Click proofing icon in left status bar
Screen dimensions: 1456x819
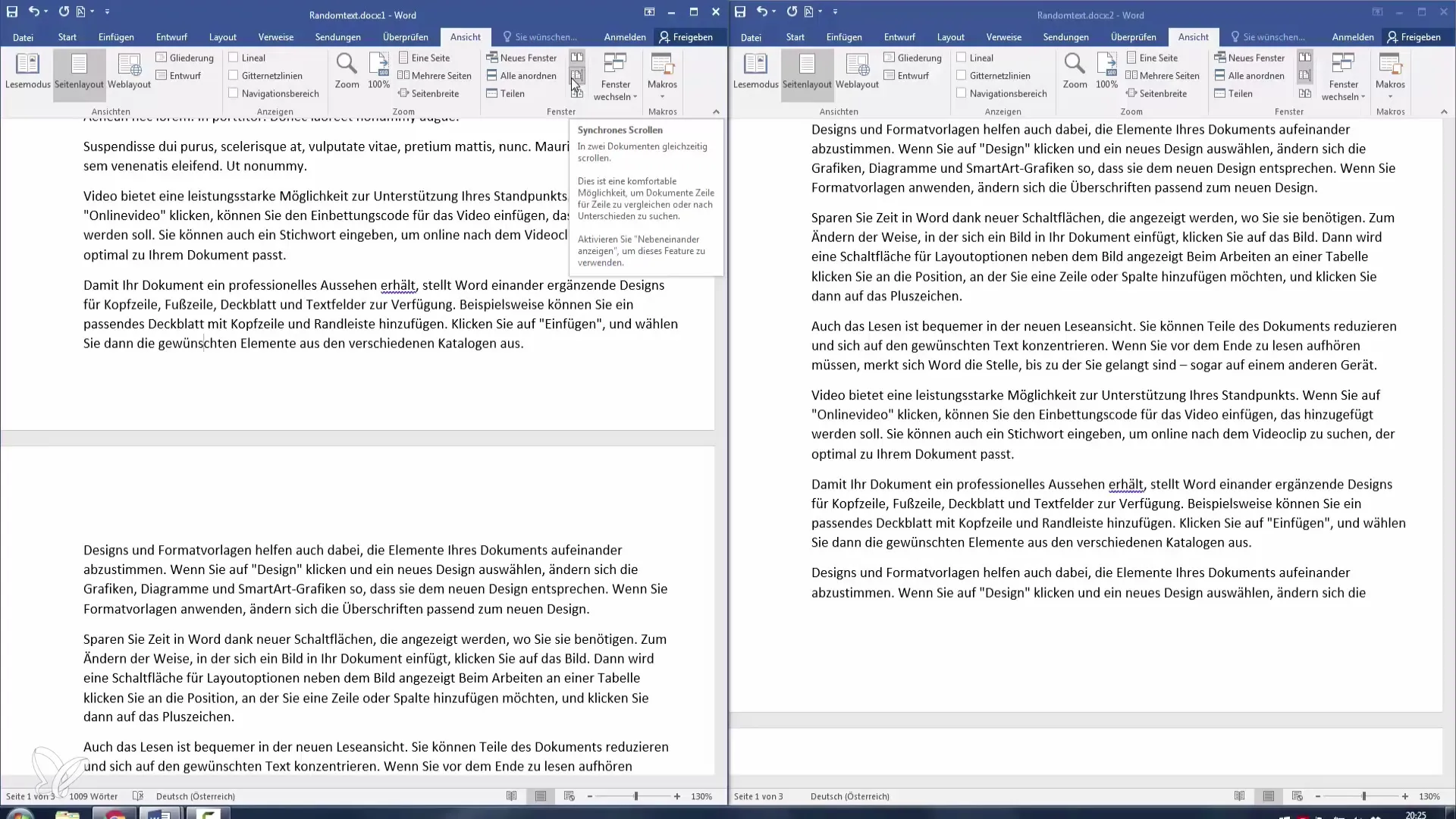pyautogui.click(x=138, y=796)
